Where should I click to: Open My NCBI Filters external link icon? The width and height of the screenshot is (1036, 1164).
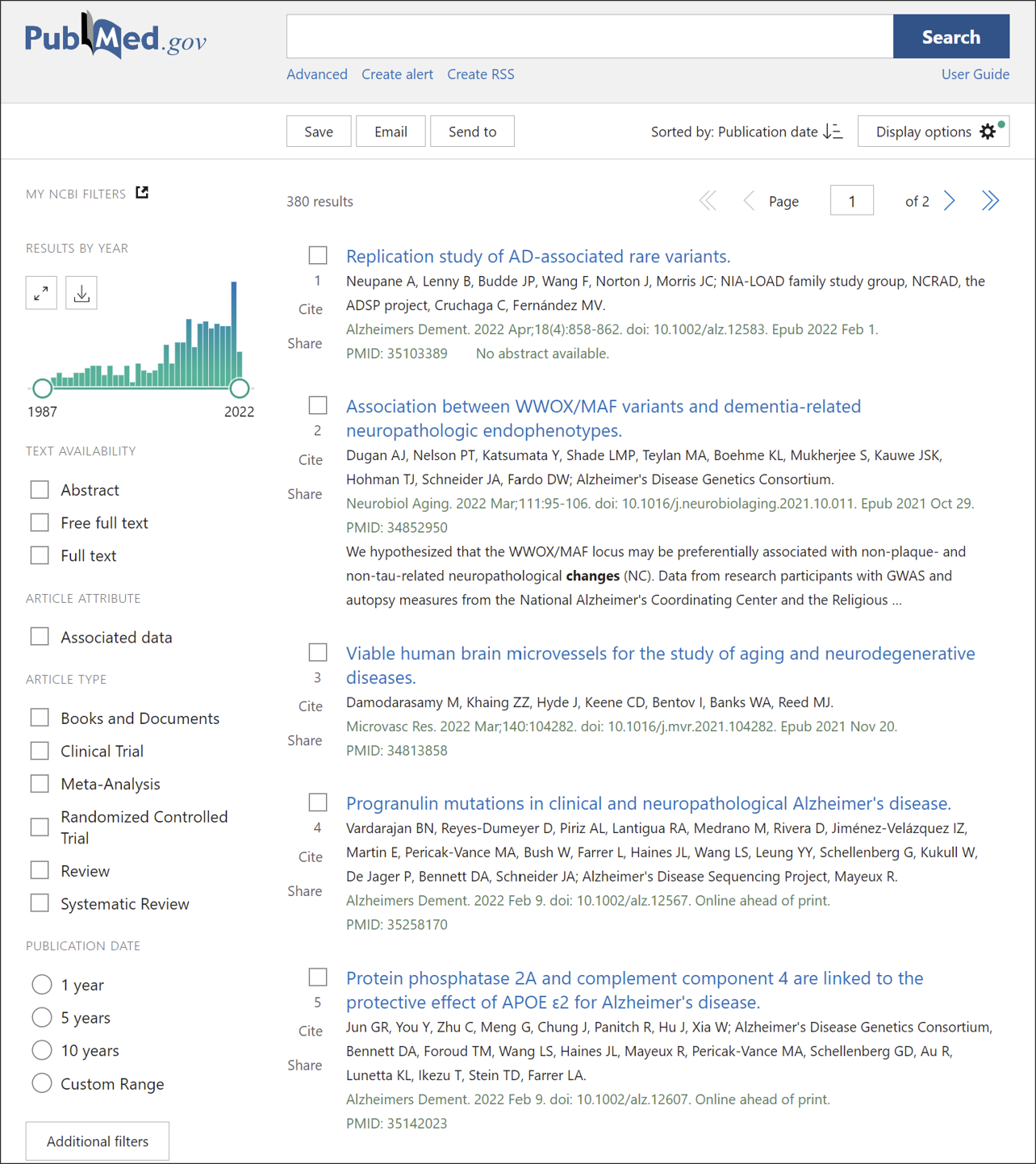point(142,192)
